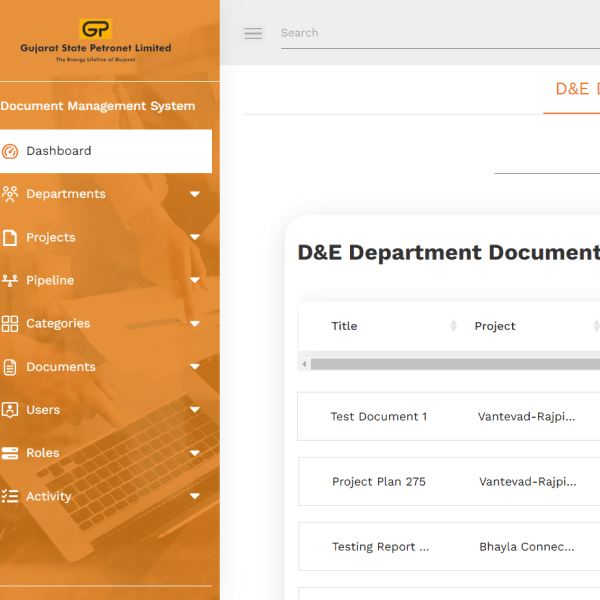The width and height of the screenshot is (600, 600).
Task: Expand the Documents submenu arrow
Action: click(x=195, y=367)
